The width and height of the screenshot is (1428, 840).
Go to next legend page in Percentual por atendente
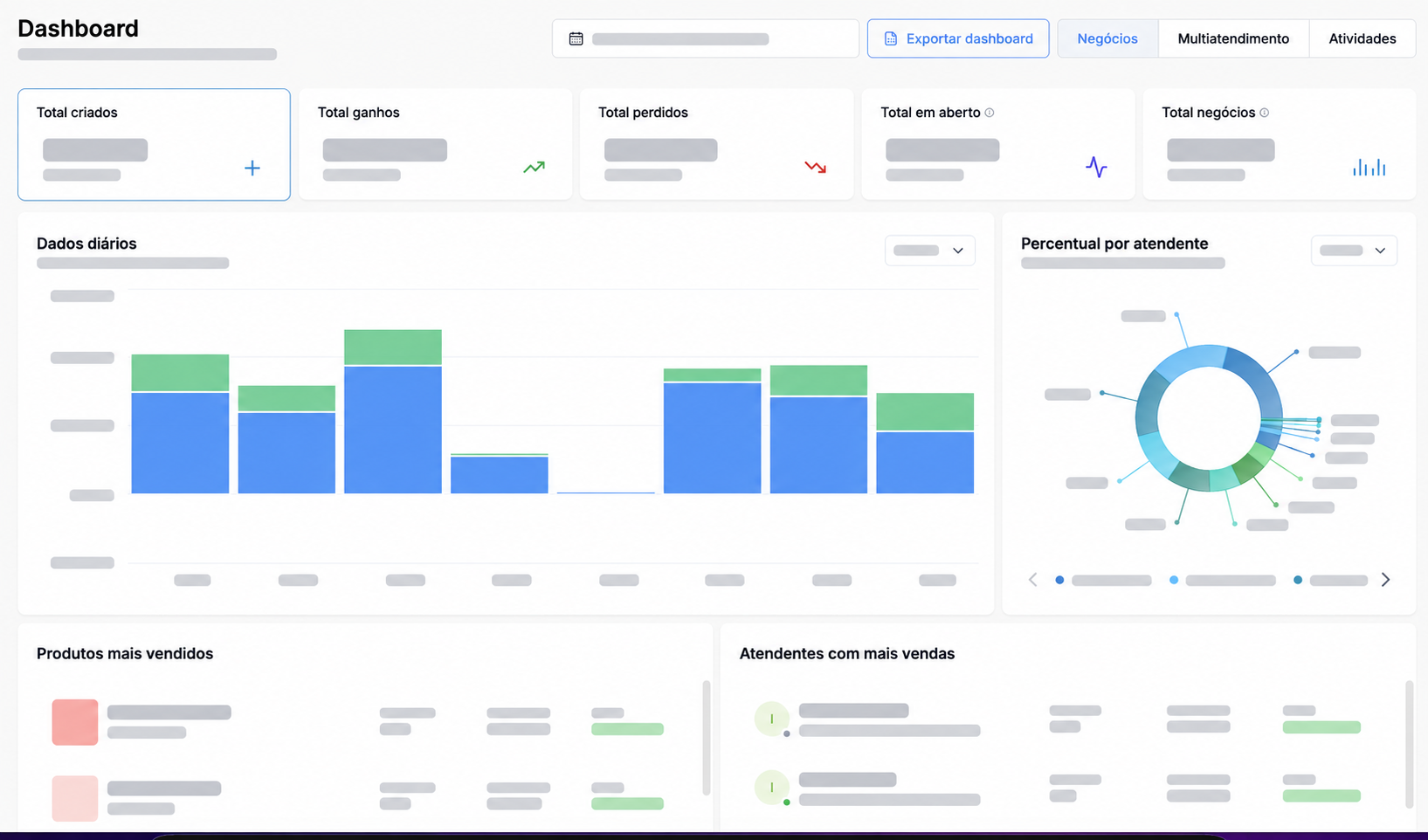tap(1385, 580)
